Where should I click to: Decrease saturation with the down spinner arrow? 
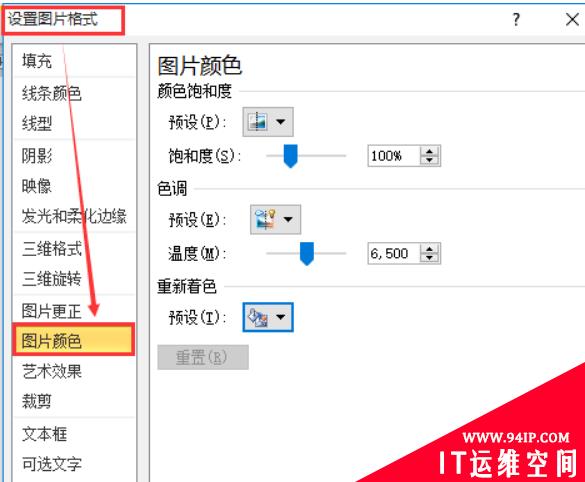click(x=430, y=160)
